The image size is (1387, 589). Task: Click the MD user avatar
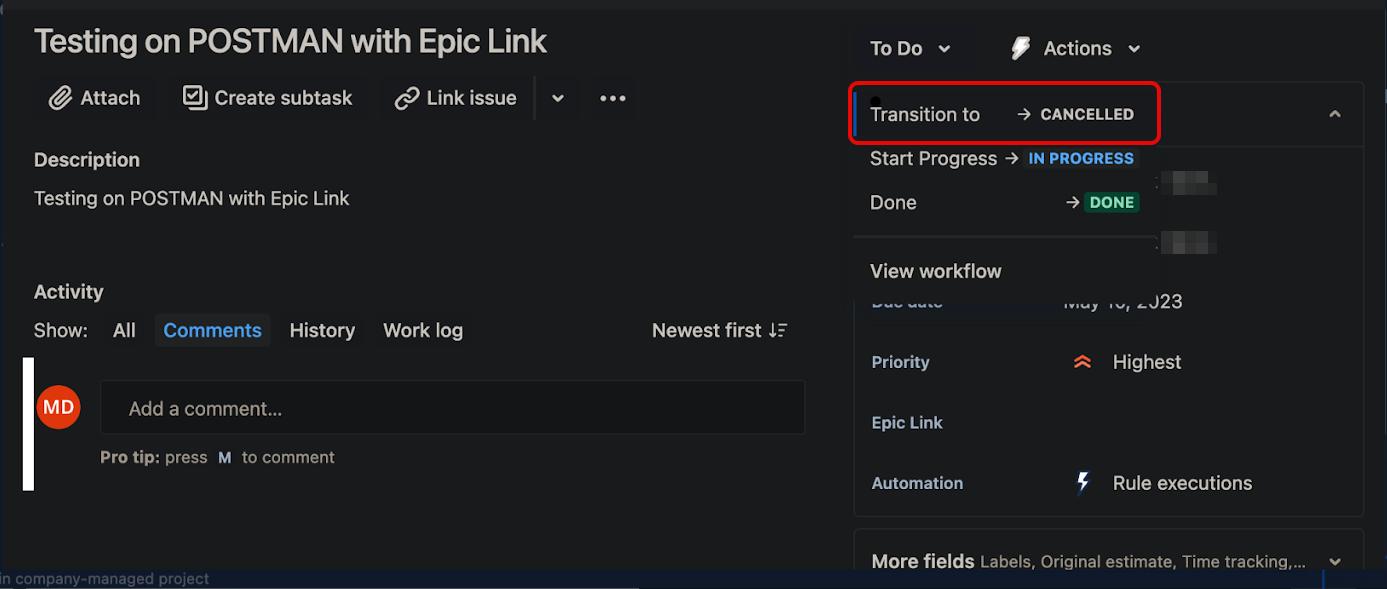[59, 407]
